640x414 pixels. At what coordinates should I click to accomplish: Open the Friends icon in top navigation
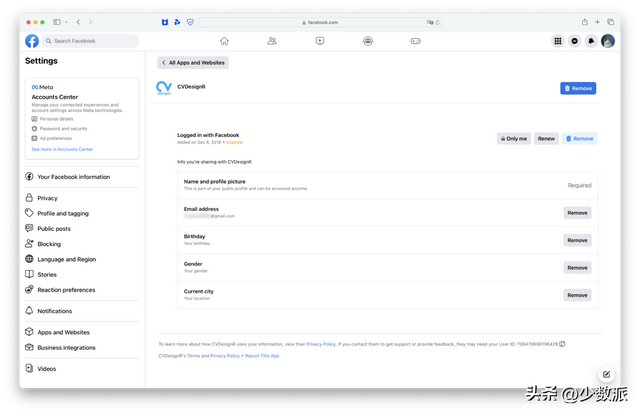tap(272, 41)
